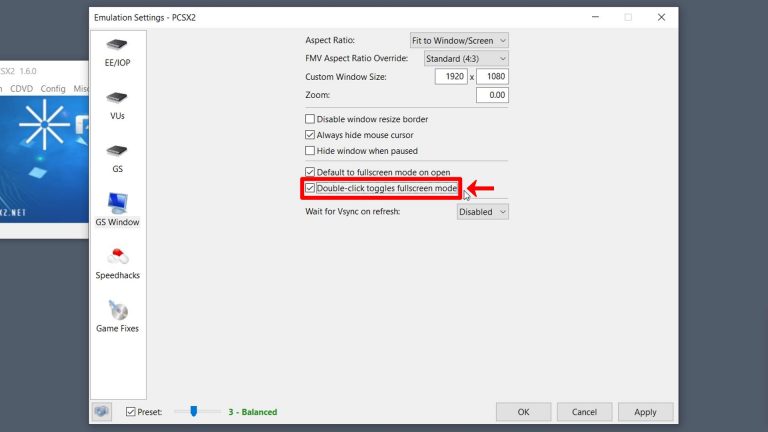The width and height of the screenshot is (768, 432).
Task: Open the GS settings page
Action: tap(118, 159)
